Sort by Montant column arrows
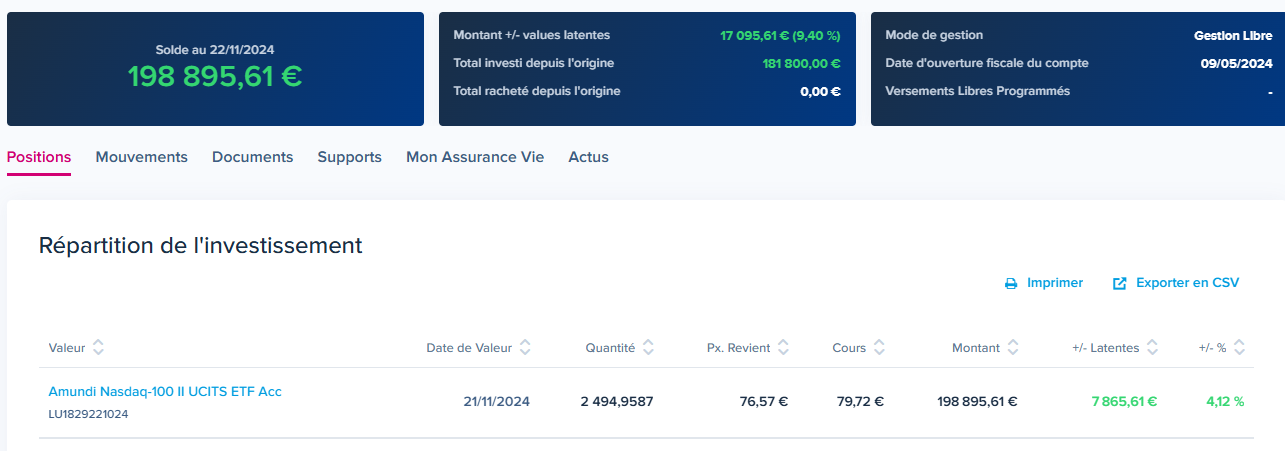1285x451 pixels. coord(1013,348)
